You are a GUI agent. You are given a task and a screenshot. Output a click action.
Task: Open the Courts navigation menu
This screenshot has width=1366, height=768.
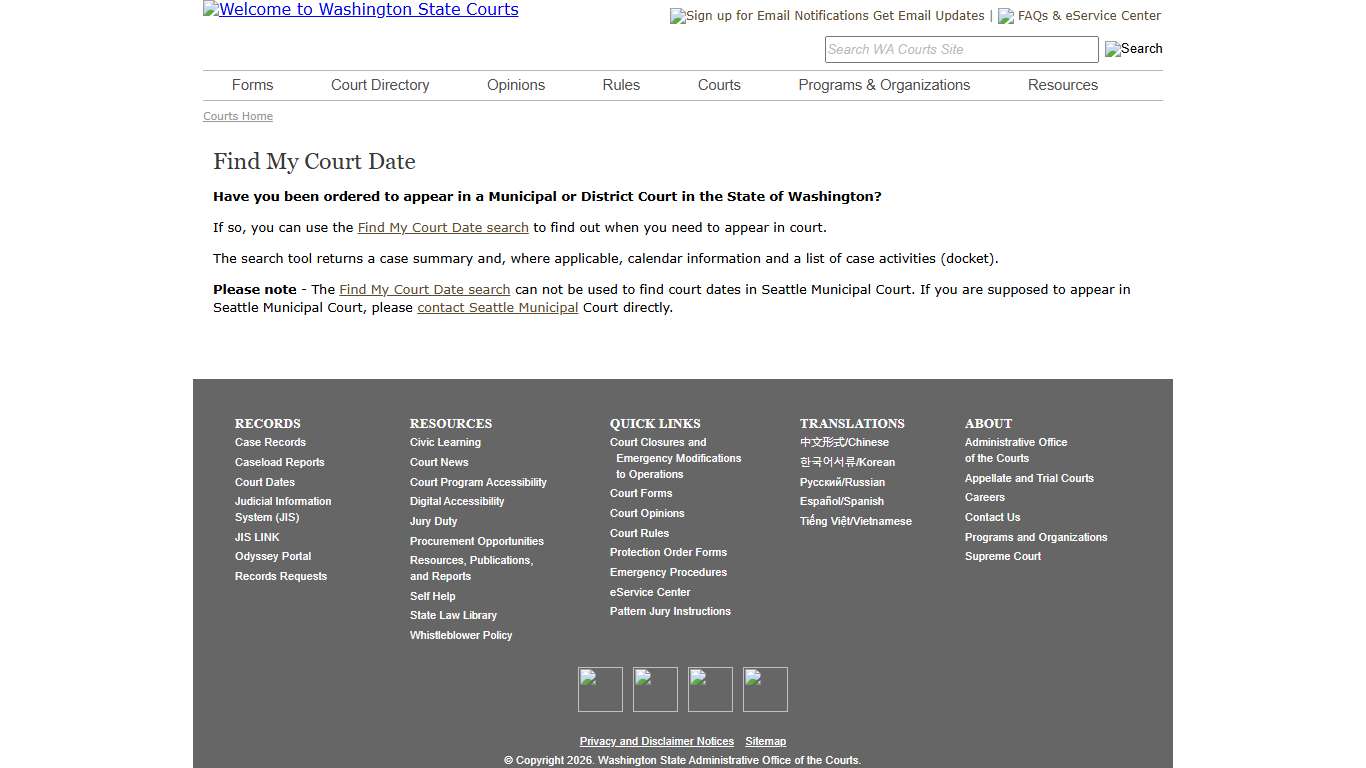pos(718,85)
